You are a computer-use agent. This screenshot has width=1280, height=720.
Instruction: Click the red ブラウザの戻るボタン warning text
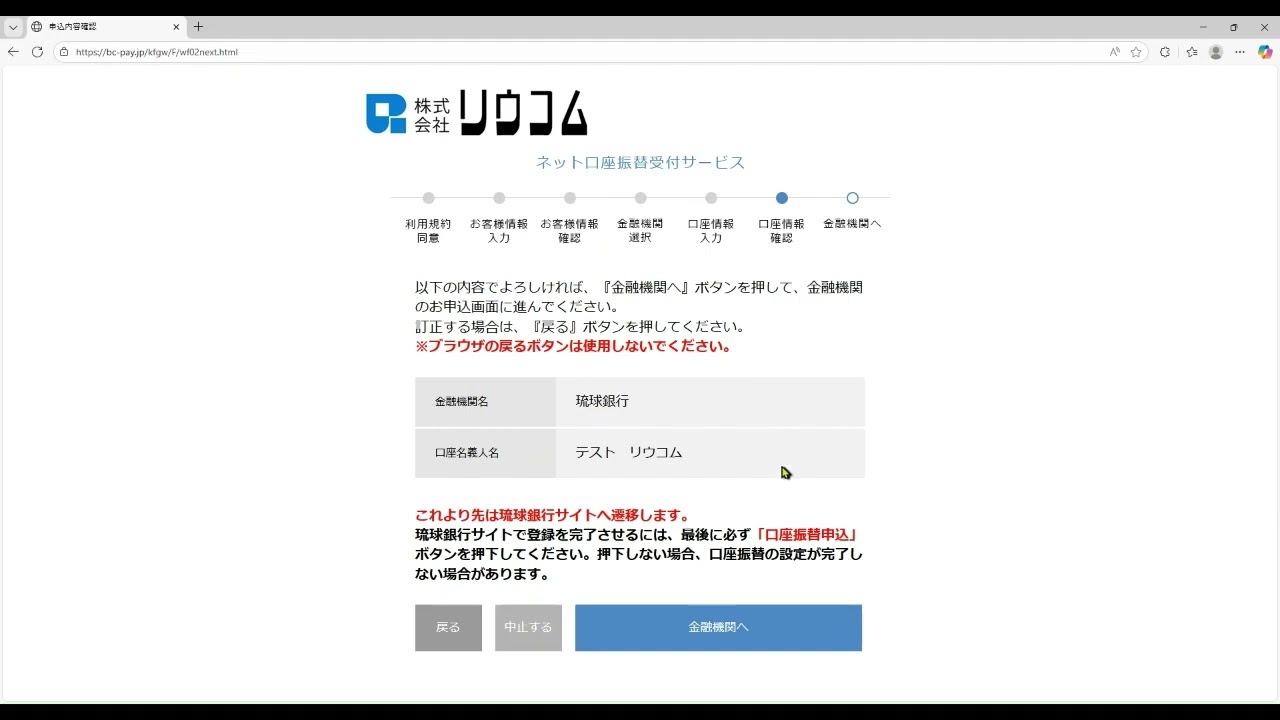[573, 347]
